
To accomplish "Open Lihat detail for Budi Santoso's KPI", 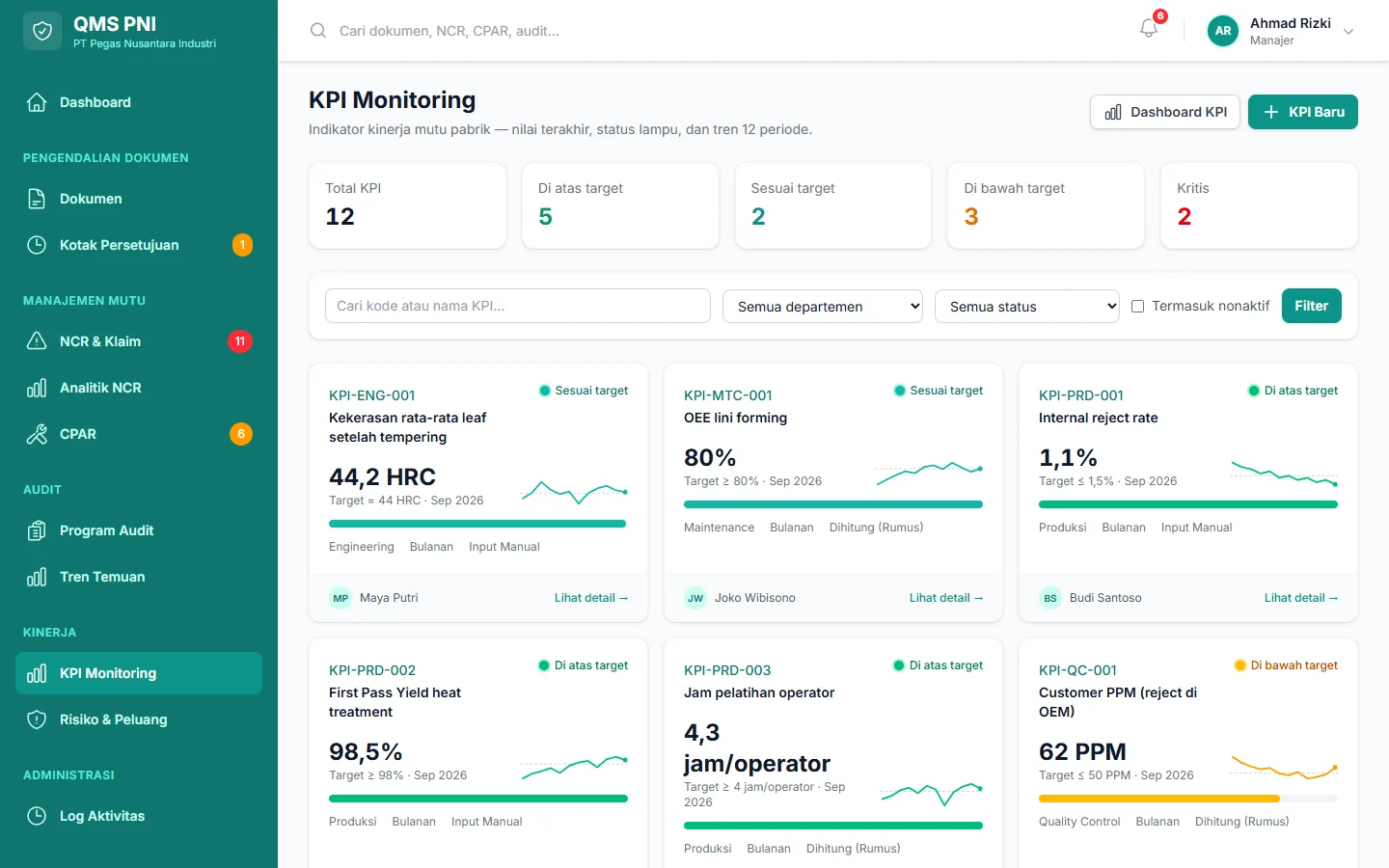I will pyautogui.click(x=1301, y=598).
